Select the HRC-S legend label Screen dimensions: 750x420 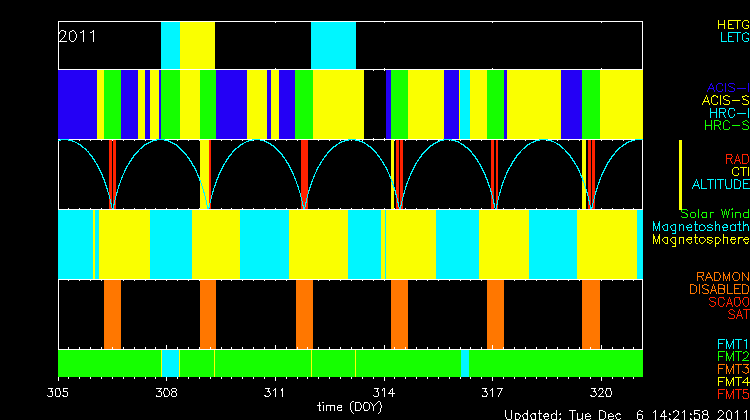point(725,126)
